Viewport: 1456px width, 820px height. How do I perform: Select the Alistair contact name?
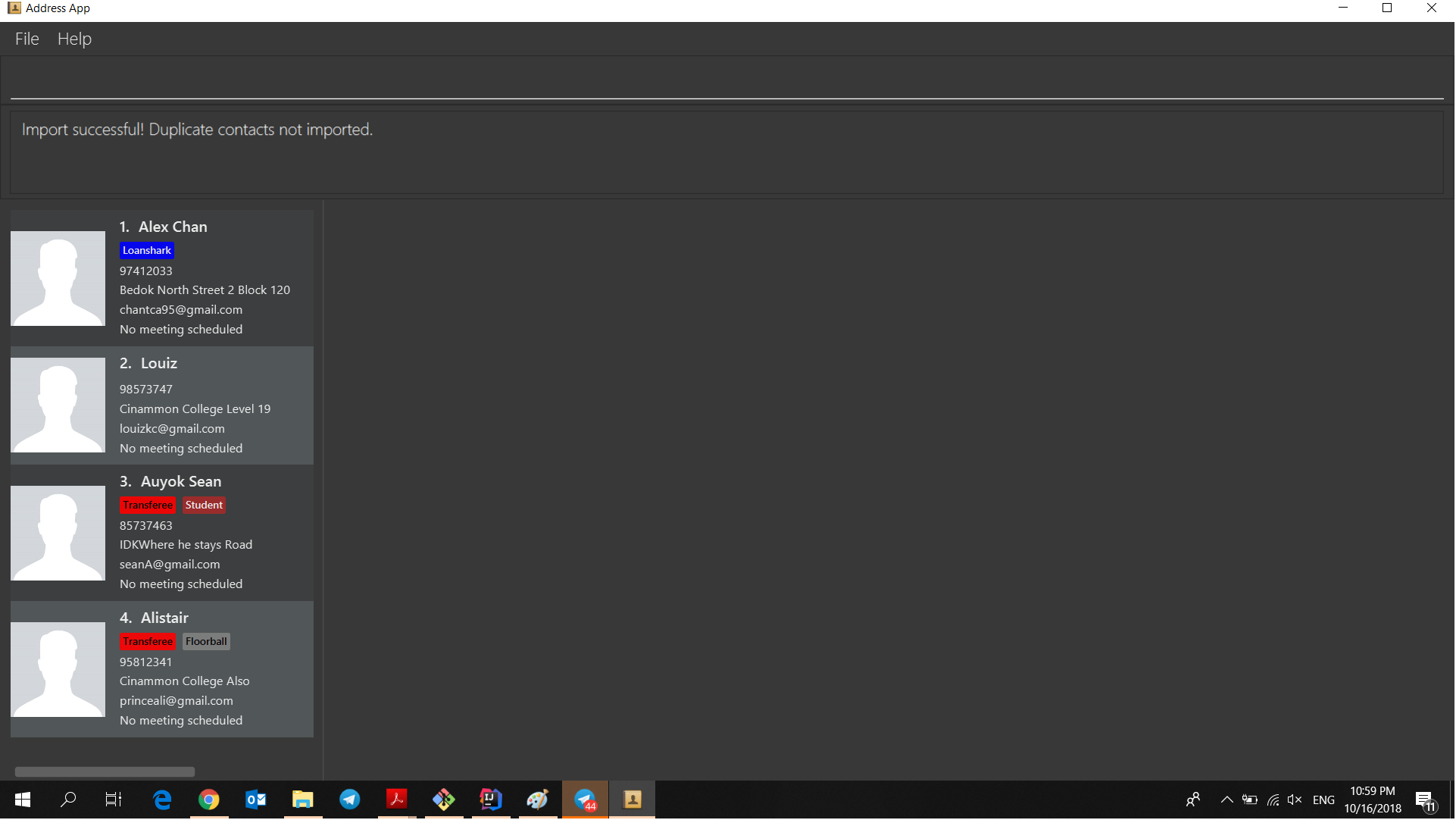[x=164, y=618]
